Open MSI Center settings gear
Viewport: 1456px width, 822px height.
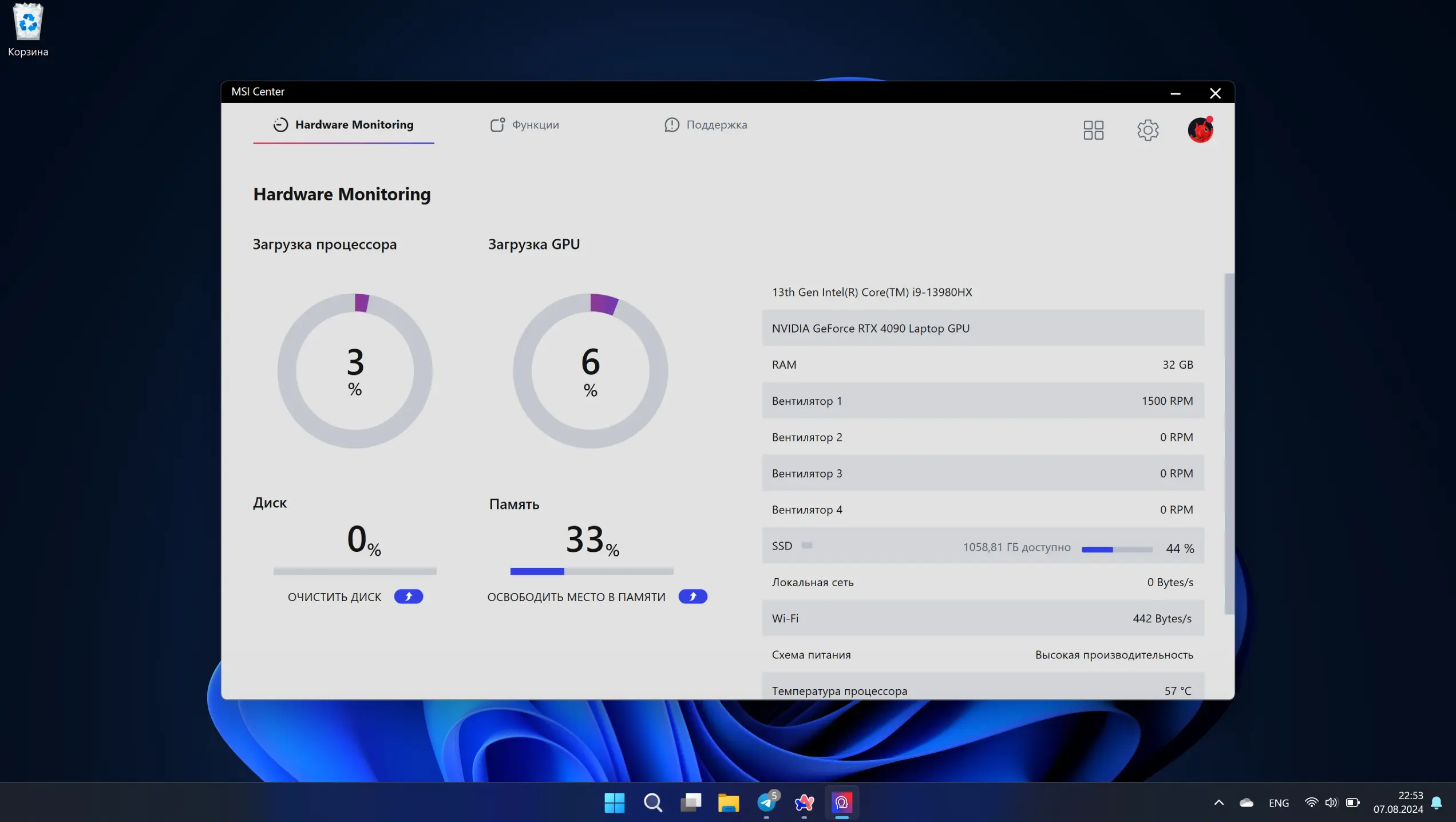[1148, 130]
